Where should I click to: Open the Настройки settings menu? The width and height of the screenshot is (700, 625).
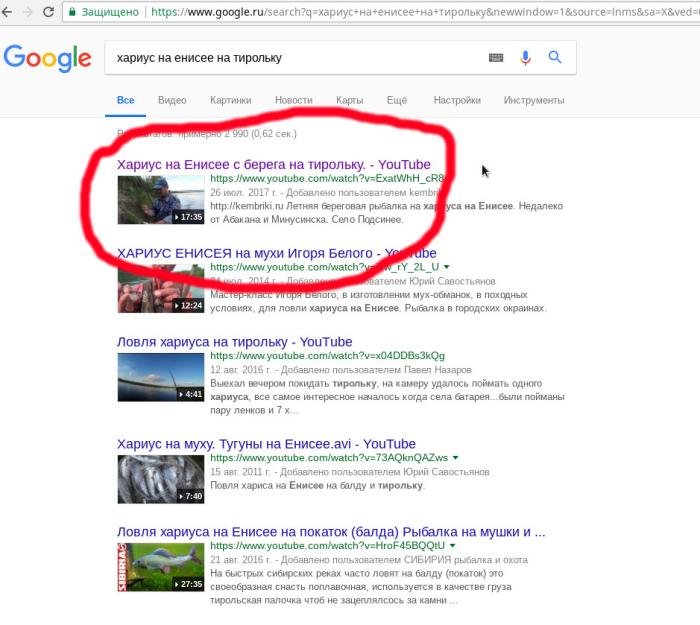point(458,100)
